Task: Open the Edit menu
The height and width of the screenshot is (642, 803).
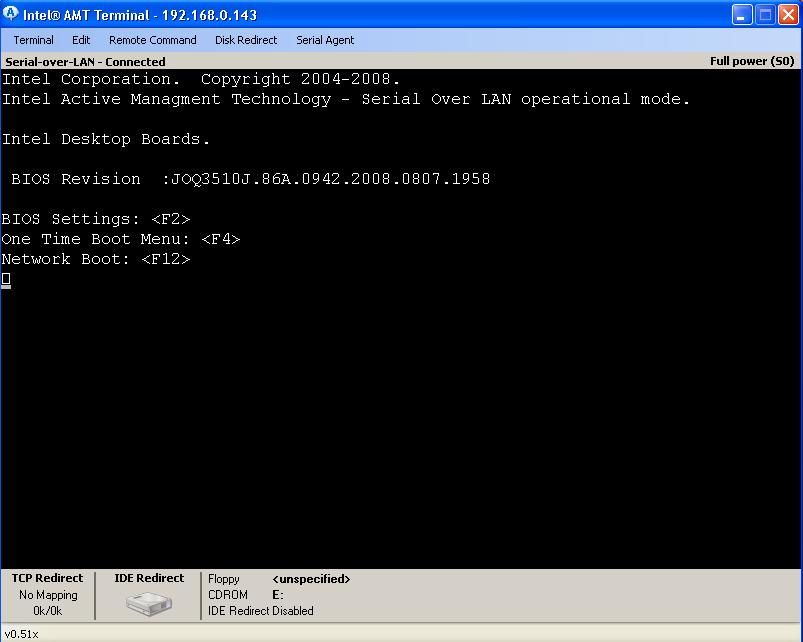Action: click(x=81, y=40)
